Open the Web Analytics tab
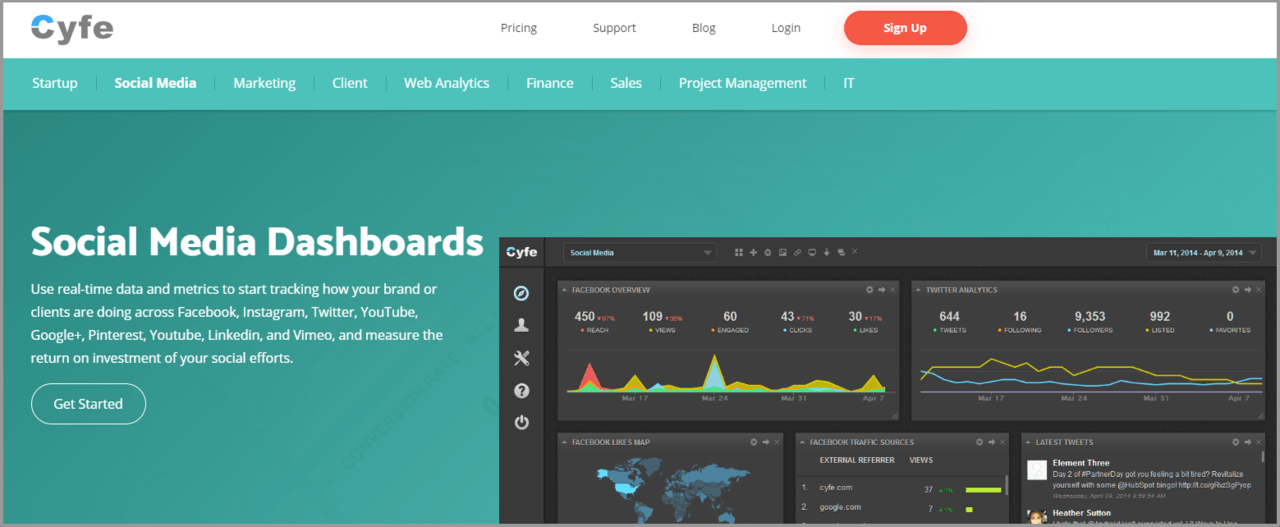This screenshot has height=527, width=1280. 446,83
